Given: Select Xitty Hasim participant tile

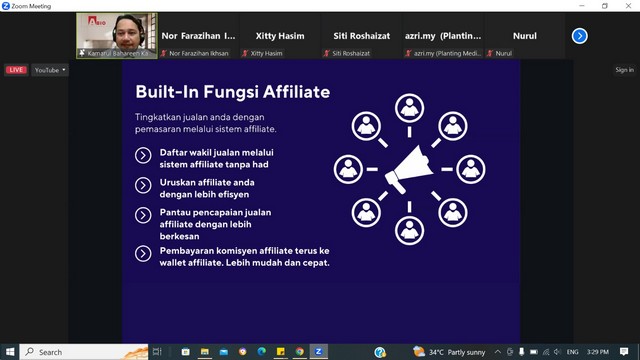Looking at the screenshot, I should coord(280,36).
